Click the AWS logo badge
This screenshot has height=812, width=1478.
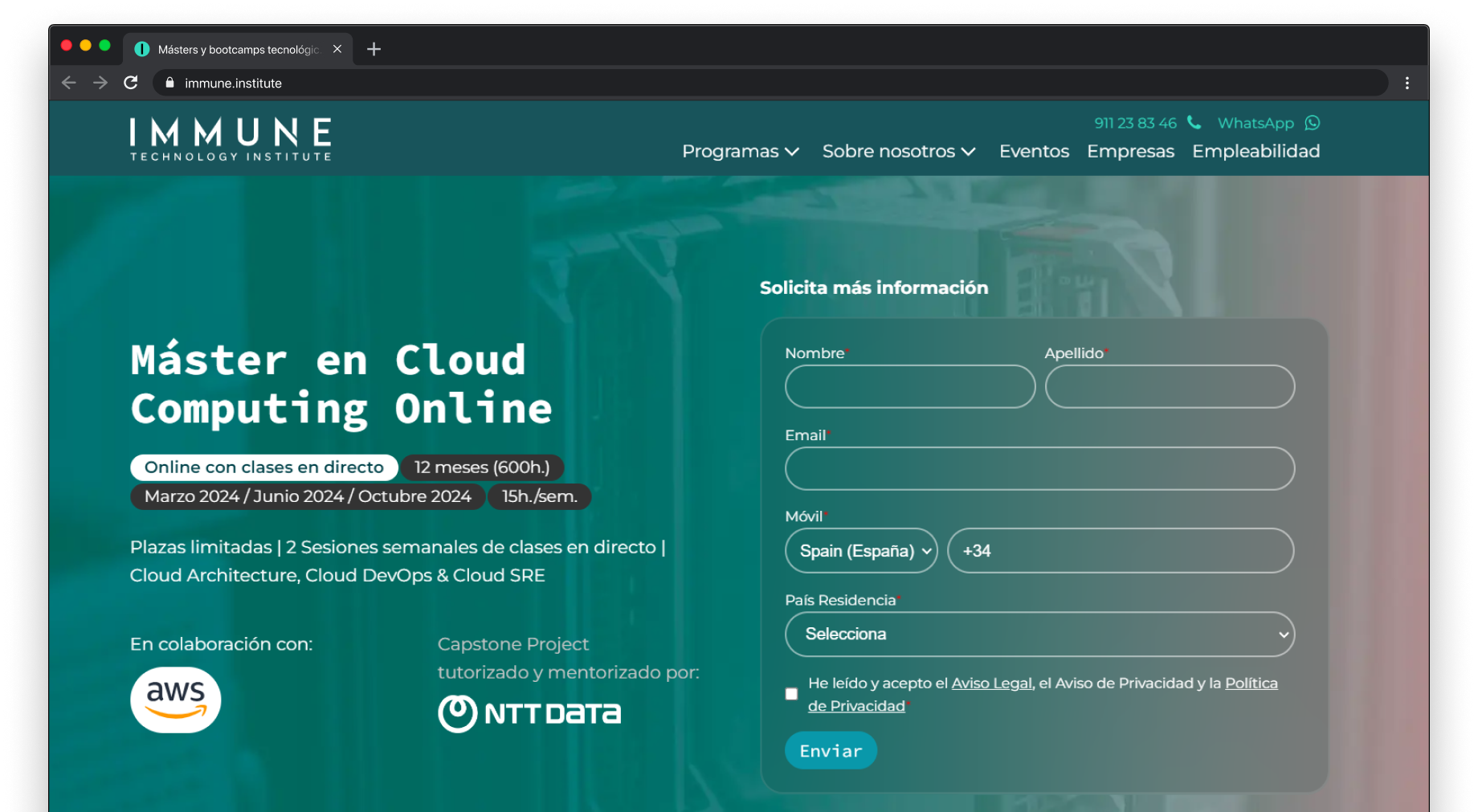pos(176,700)
